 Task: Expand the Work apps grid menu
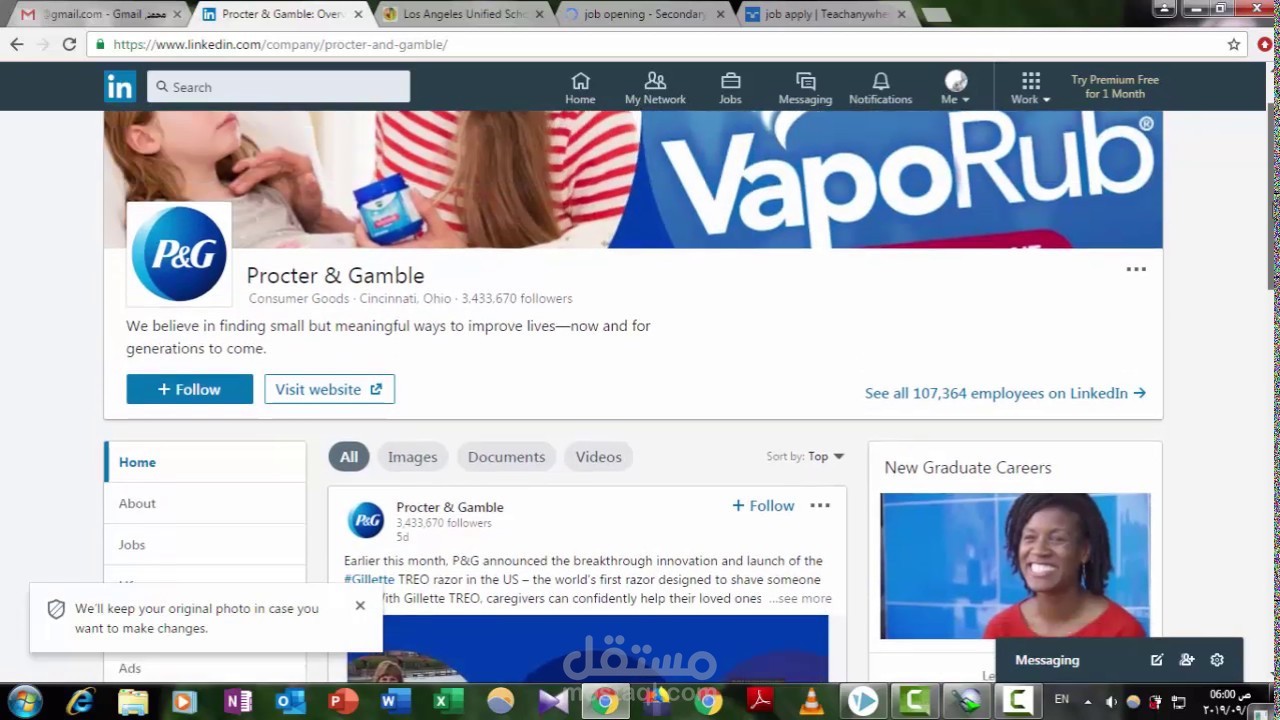point(1030,87)
